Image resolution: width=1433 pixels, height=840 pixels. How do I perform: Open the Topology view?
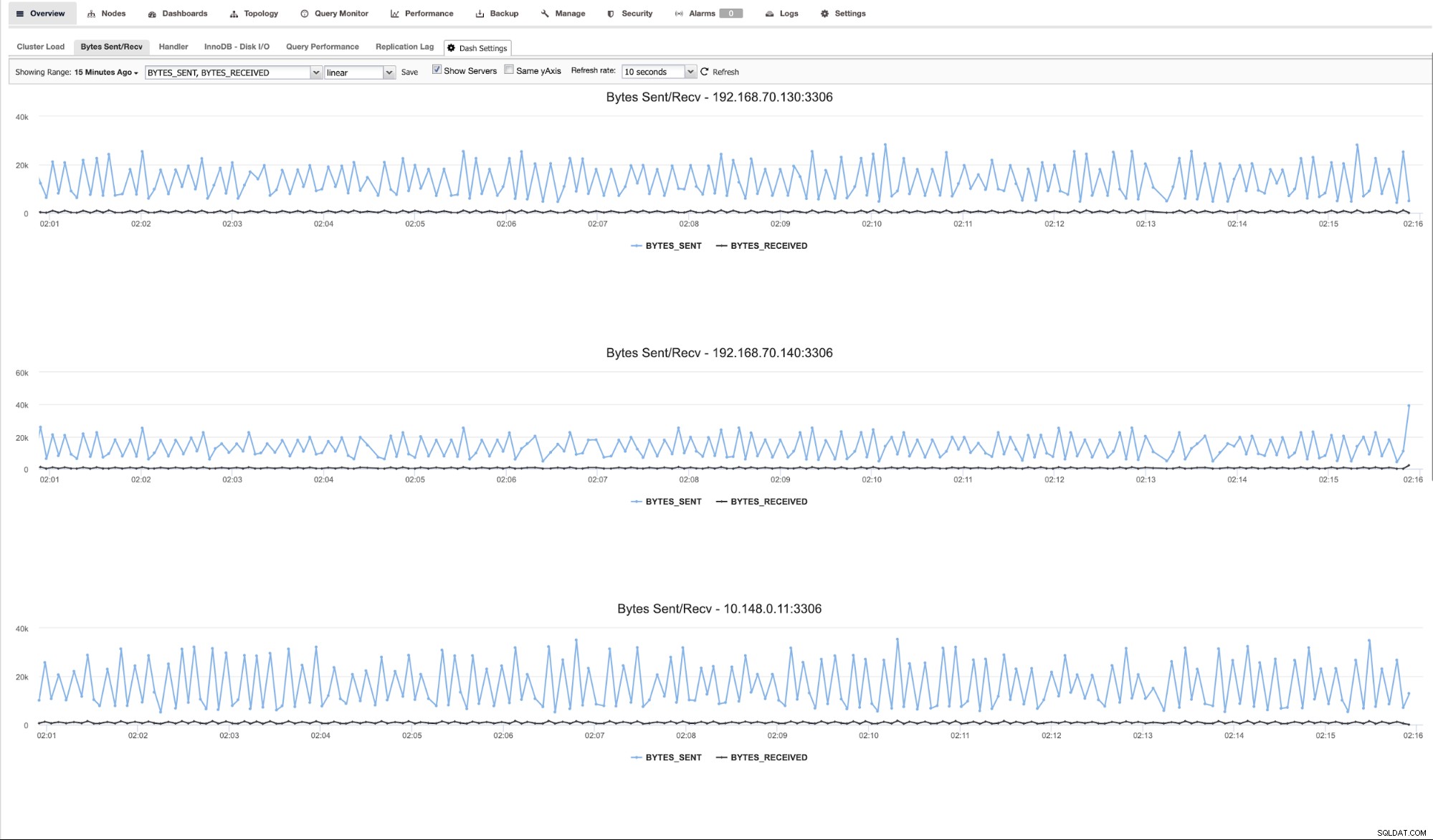pyautogui.click(x=254, y=14)
